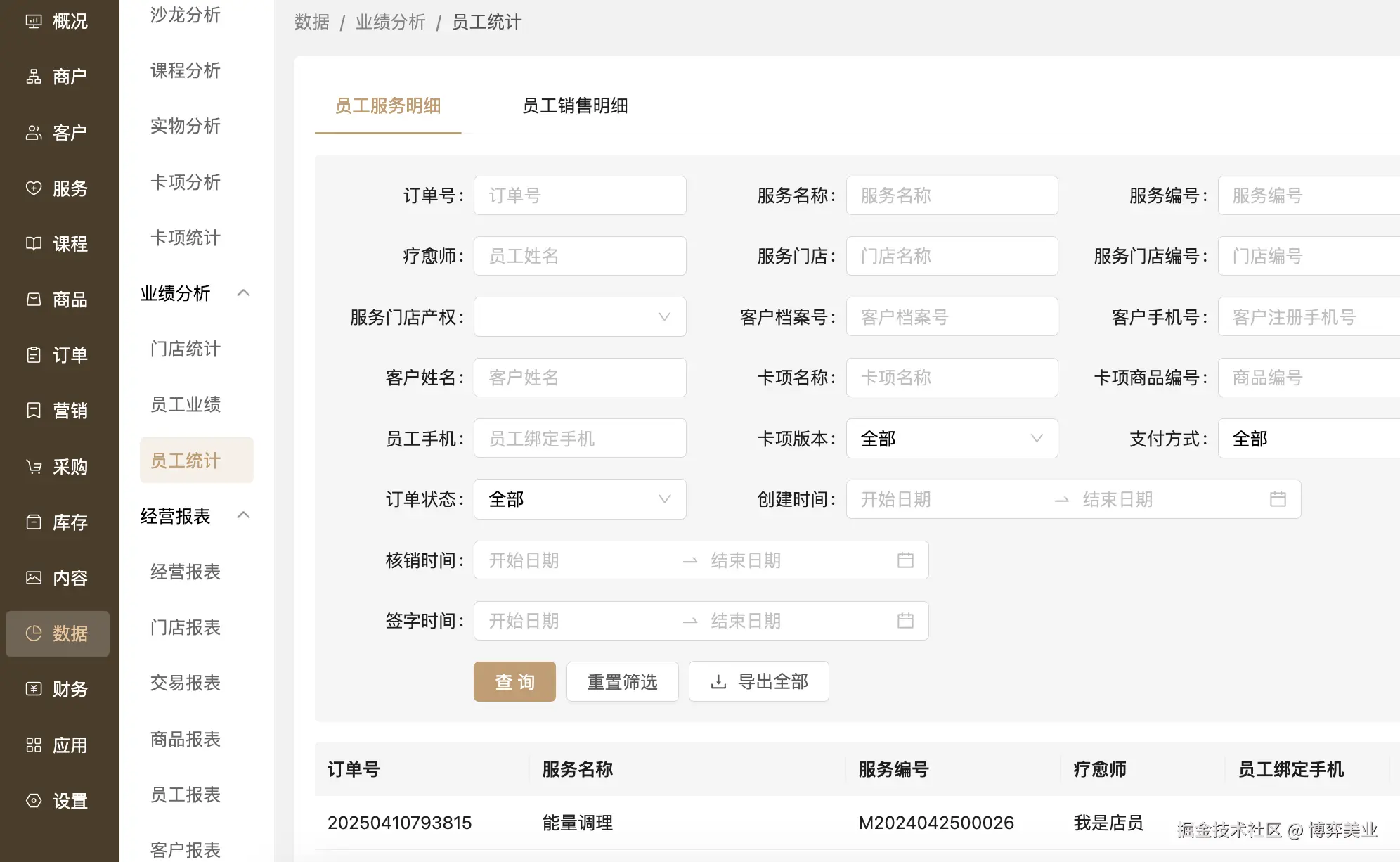The height and width of the screenshot is (862, 1400).
Task: Click the 设置 settings icon
Action: tap(34, 801)
